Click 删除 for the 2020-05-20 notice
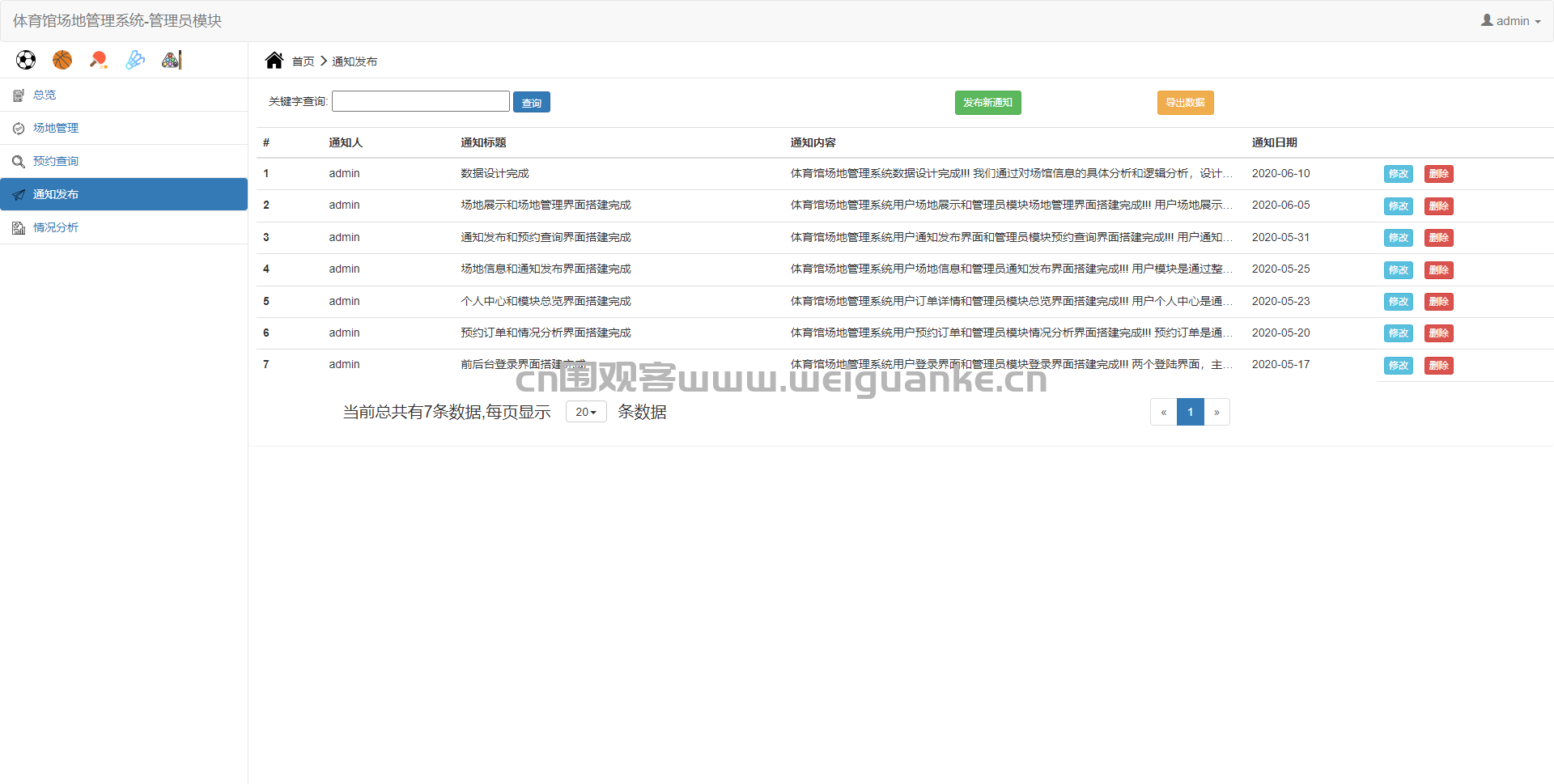This screenshot has height=784, width=1554. click(1438, 333)
